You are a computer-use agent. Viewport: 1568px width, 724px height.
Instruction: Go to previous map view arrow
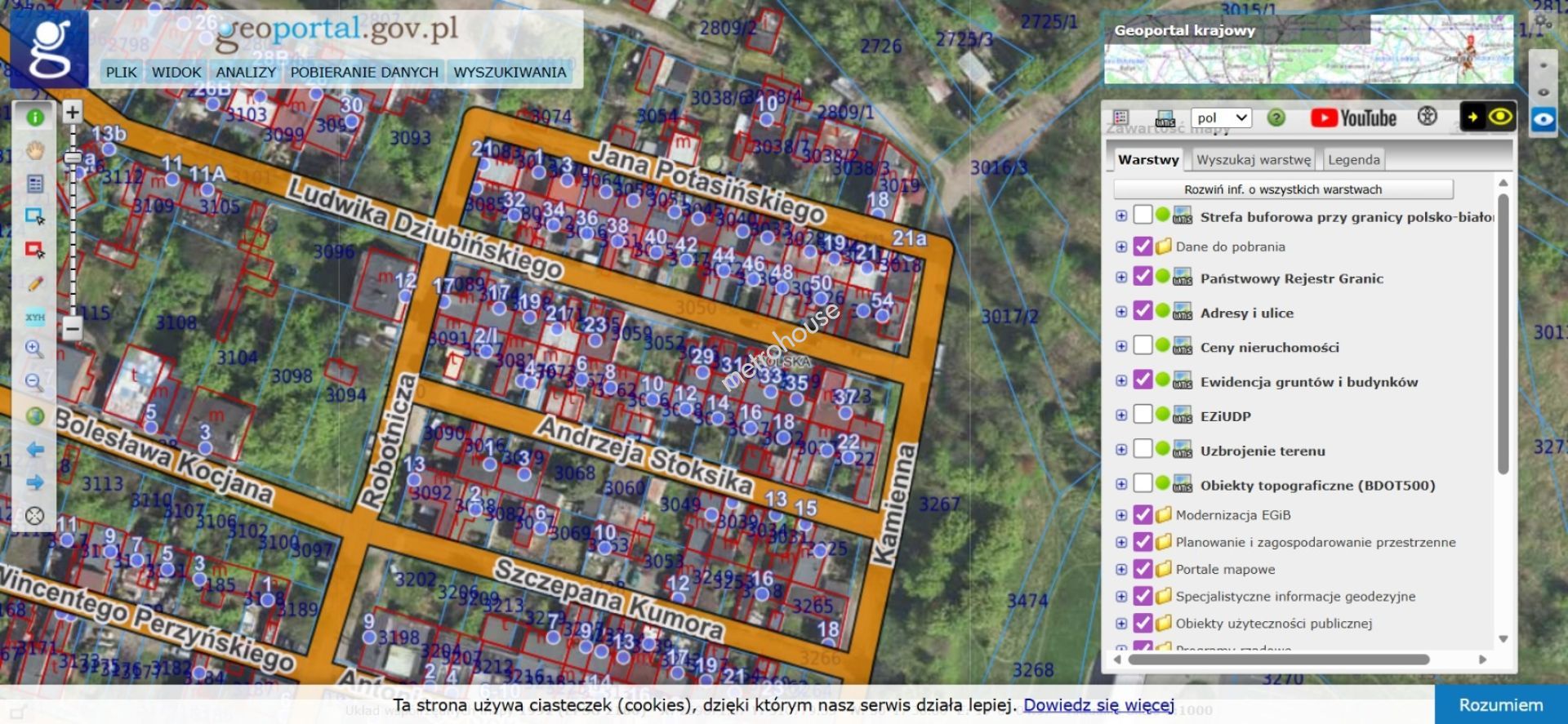pyautogui.click(x=34, y=450)
